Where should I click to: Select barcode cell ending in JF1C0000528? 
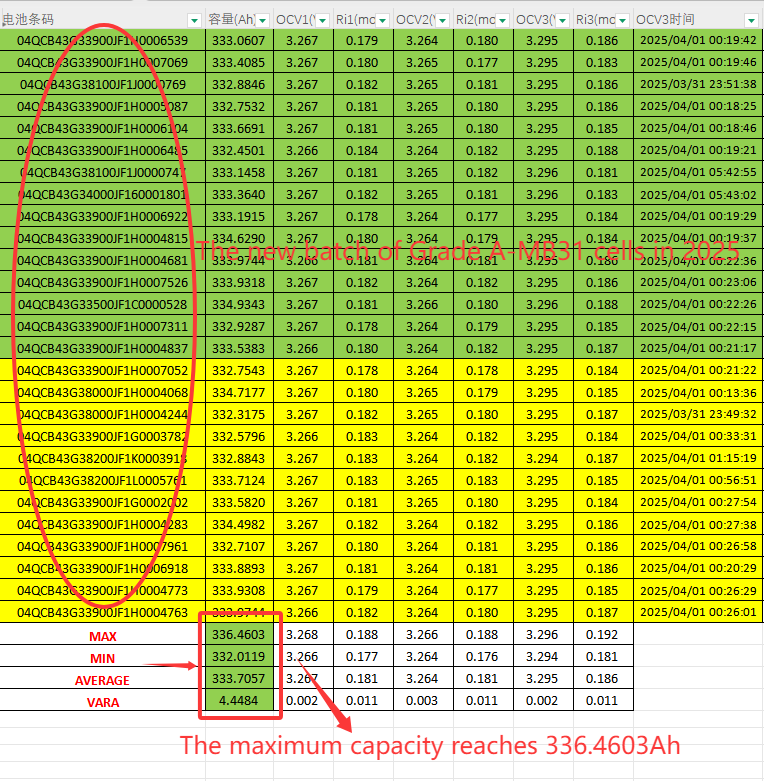[102, 304]
